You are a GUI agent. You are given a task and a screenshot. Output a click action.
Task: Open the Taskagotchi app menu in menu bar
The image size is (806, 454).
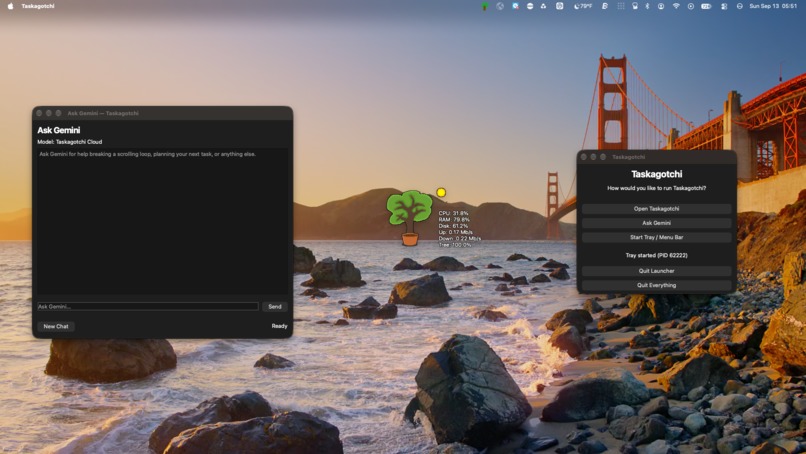[38, 6]
